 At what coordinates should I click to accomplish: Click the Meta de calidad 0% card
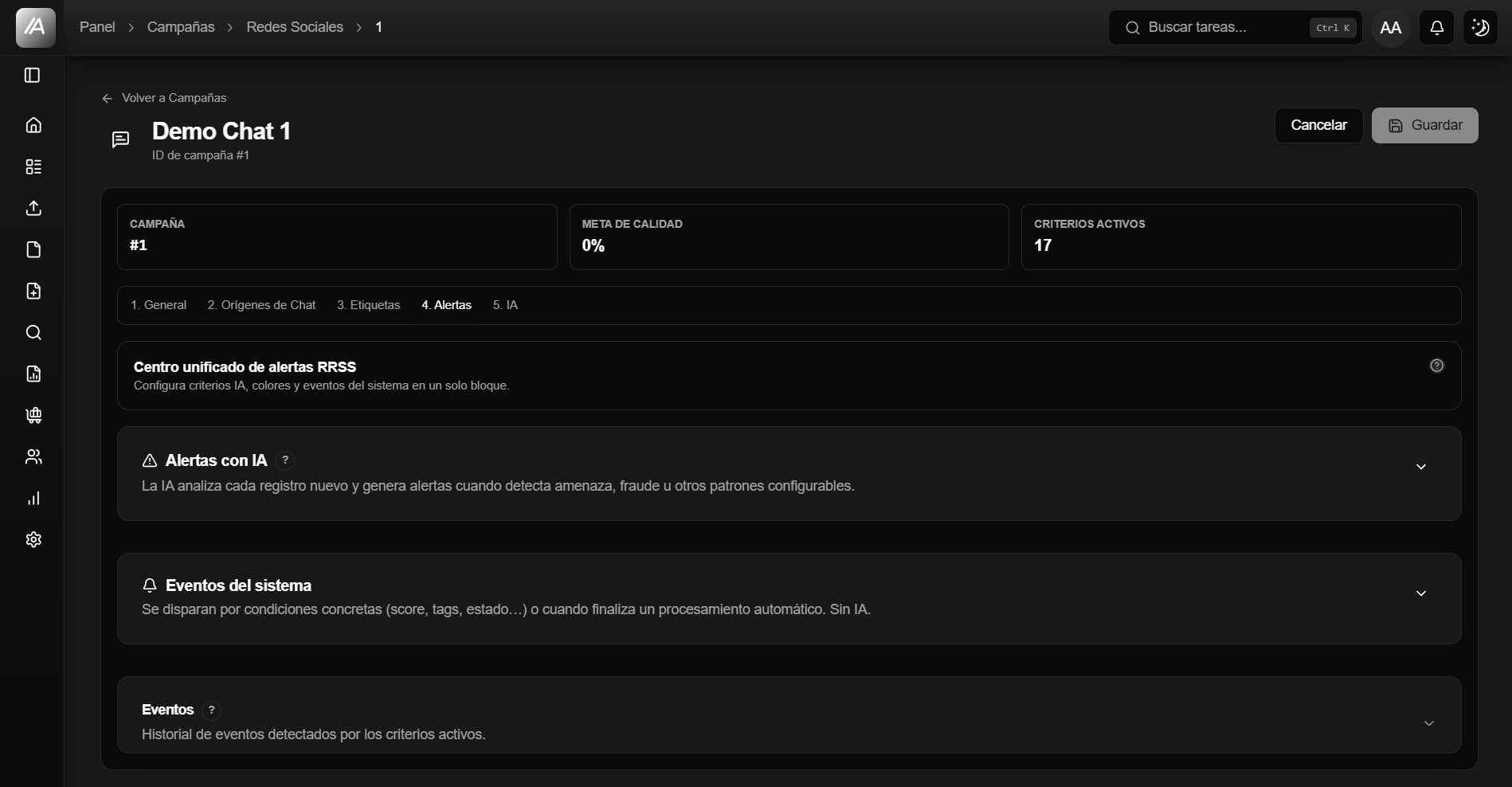pos(789,237)
